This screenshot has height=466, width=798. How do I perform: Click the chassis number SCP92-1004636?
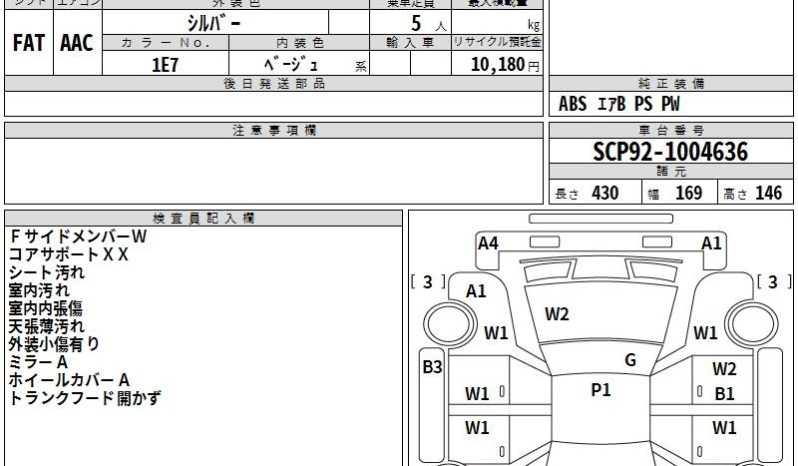pyautogui.click(x=668, y=152)
